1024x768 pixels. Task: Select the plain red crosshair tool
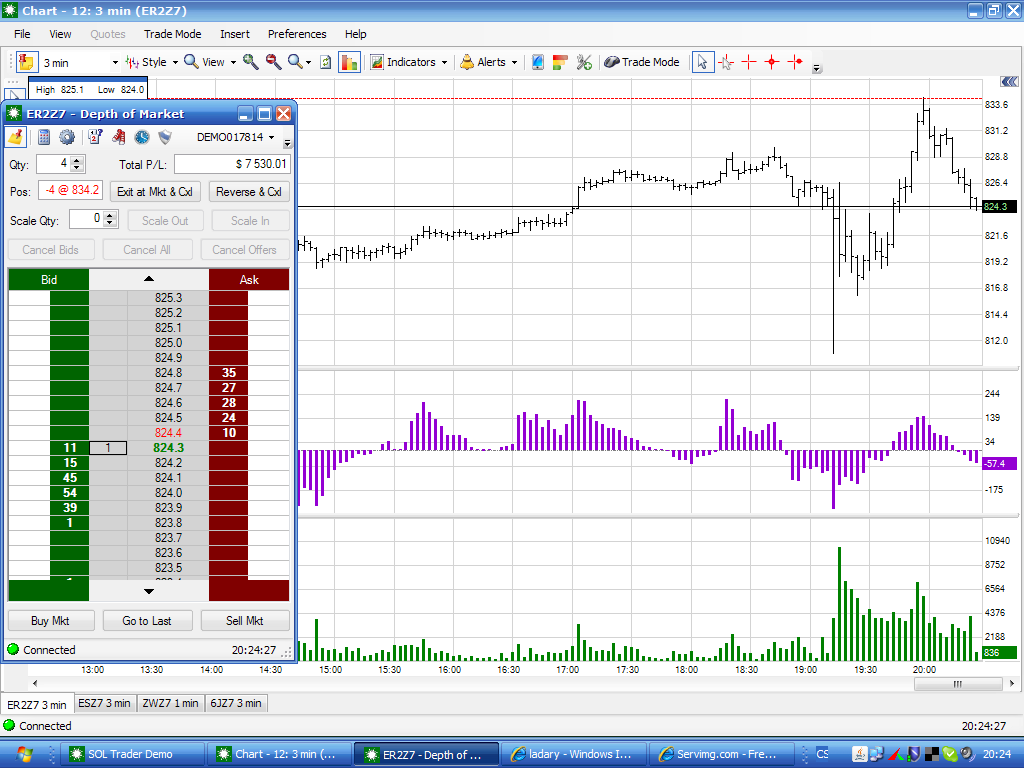pyautogui.click(x=748, y=62)
